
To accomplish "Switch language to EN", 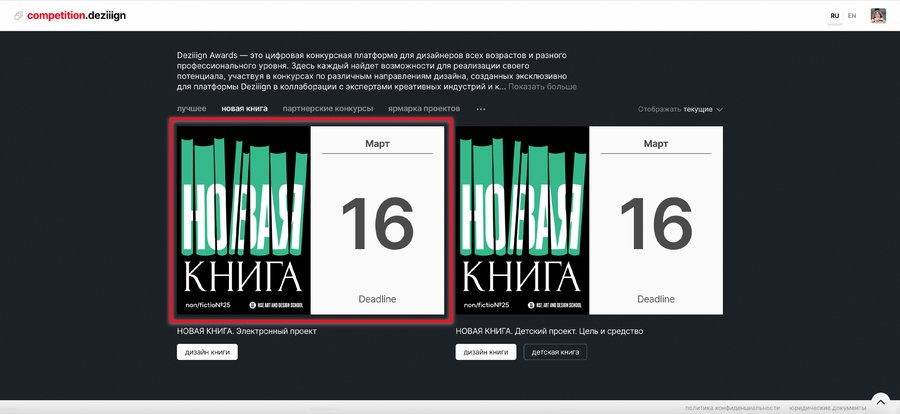I will pos(852,16).
